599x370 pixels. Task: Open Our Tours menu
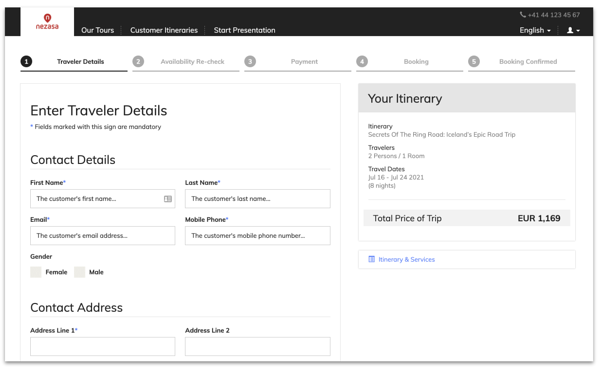(97, 30)
